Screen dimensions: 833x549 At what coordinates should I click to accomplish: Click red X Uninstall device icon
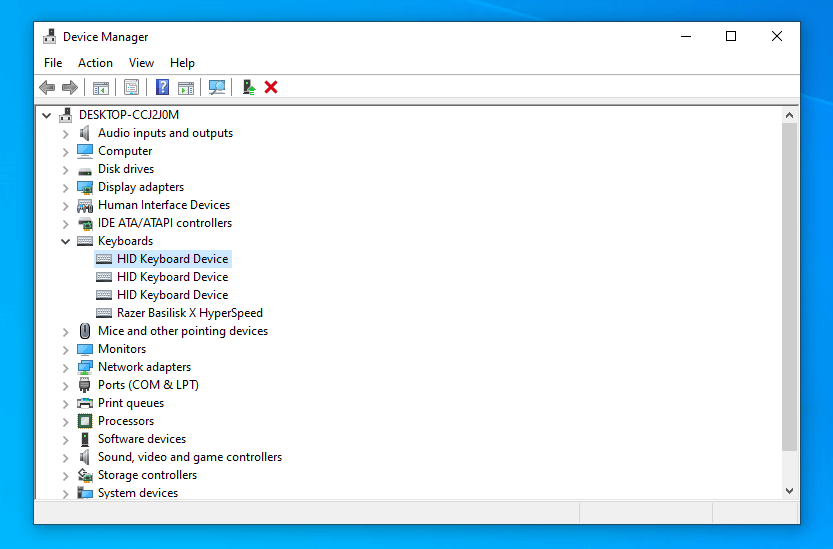(271, 87)
